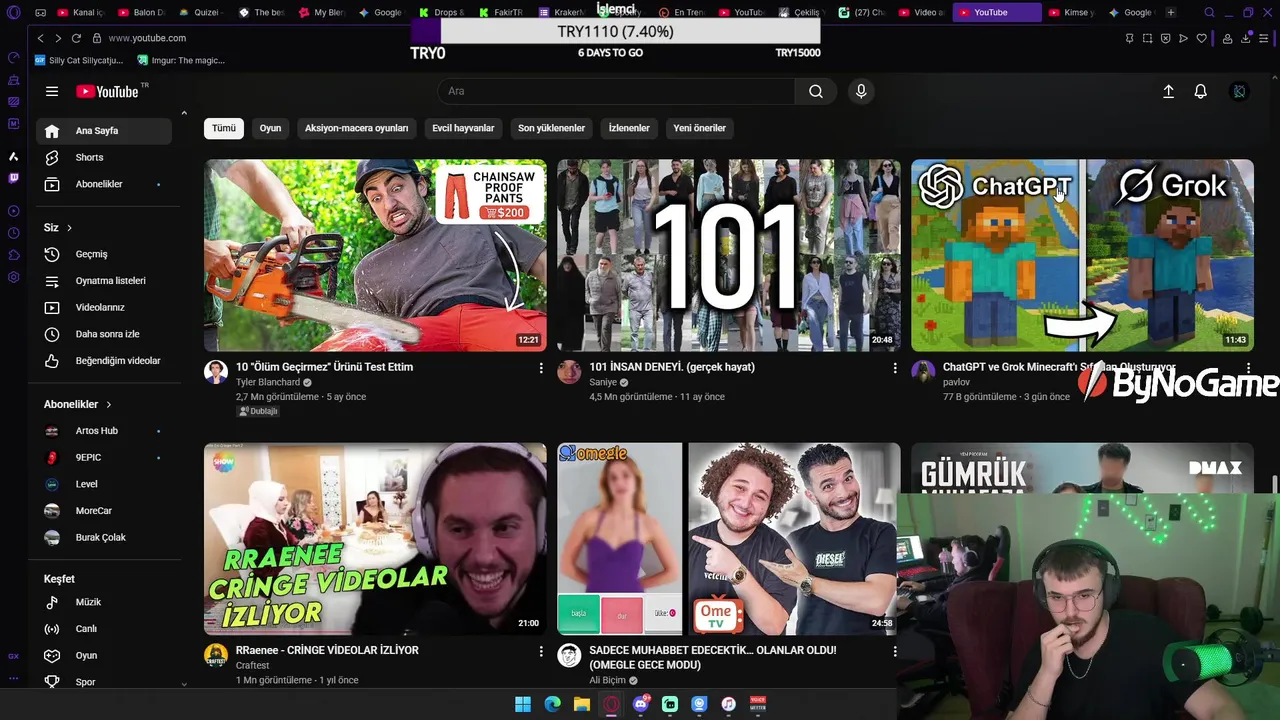Screen dimensions: 1280x720
Task: Select Yeni öneriler filter chip
Action: coord(699,128)
